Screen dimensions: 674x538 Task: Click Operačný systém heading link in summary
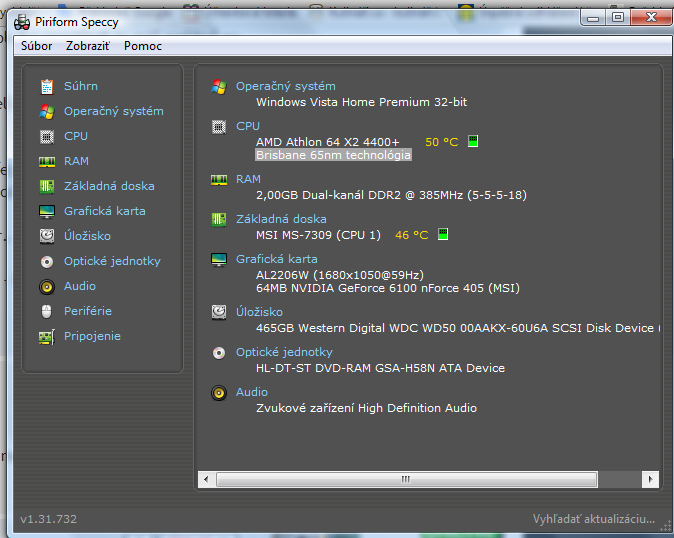pos(285,86)
